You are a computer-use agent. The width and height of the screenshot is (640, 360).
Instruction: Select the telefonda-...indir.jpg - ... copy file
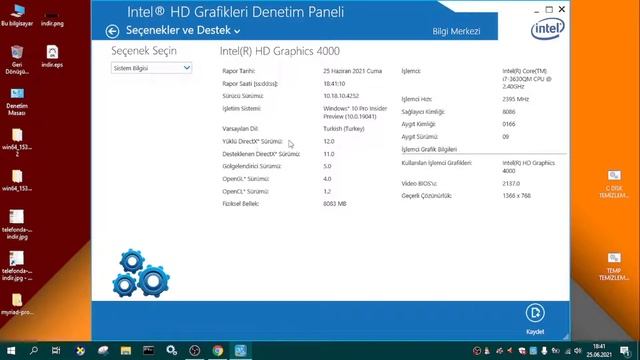17,266
